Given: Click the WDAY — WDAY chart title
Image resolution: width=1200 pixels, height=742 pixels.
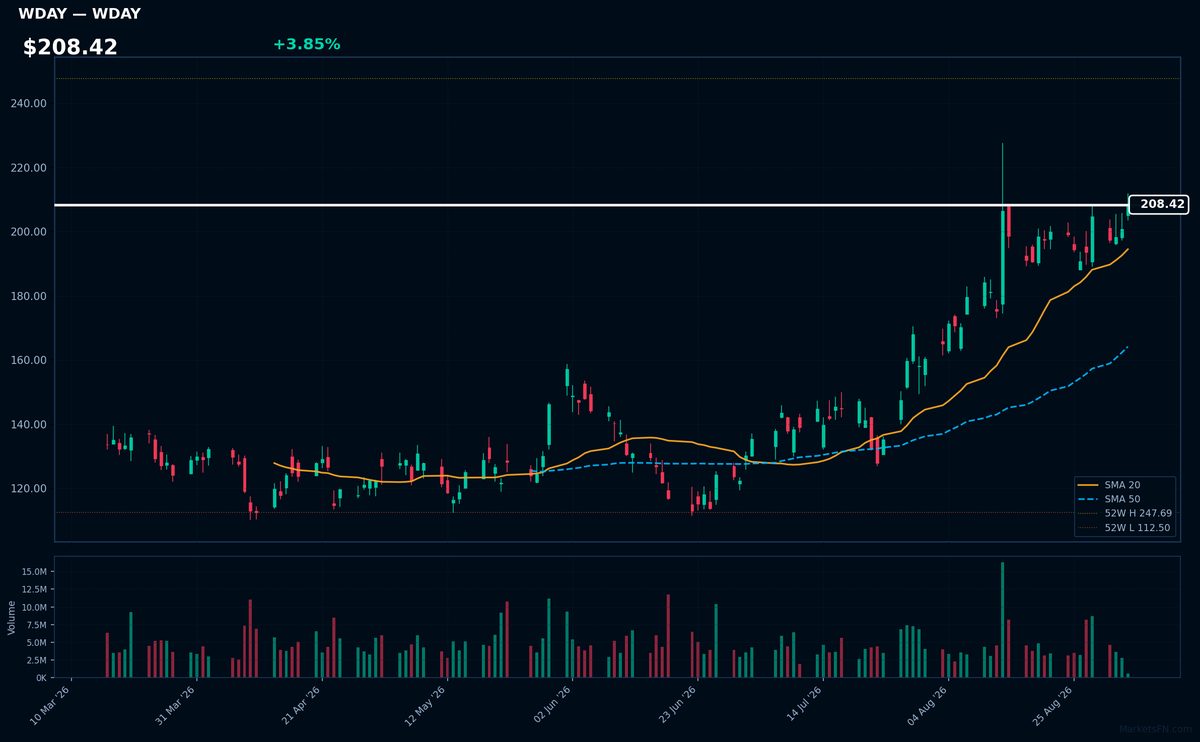Looking at the screenshot, I should (79, 14).
